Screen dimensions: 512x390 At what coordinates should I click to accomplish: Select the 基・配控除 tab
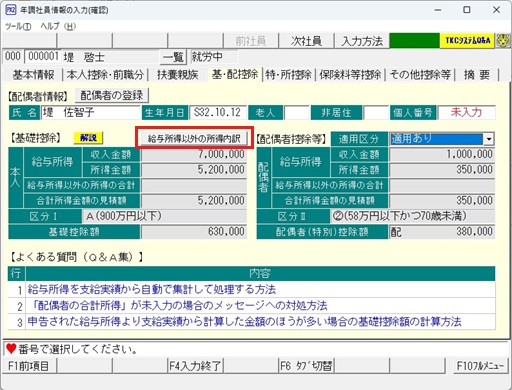pos(235,74)
